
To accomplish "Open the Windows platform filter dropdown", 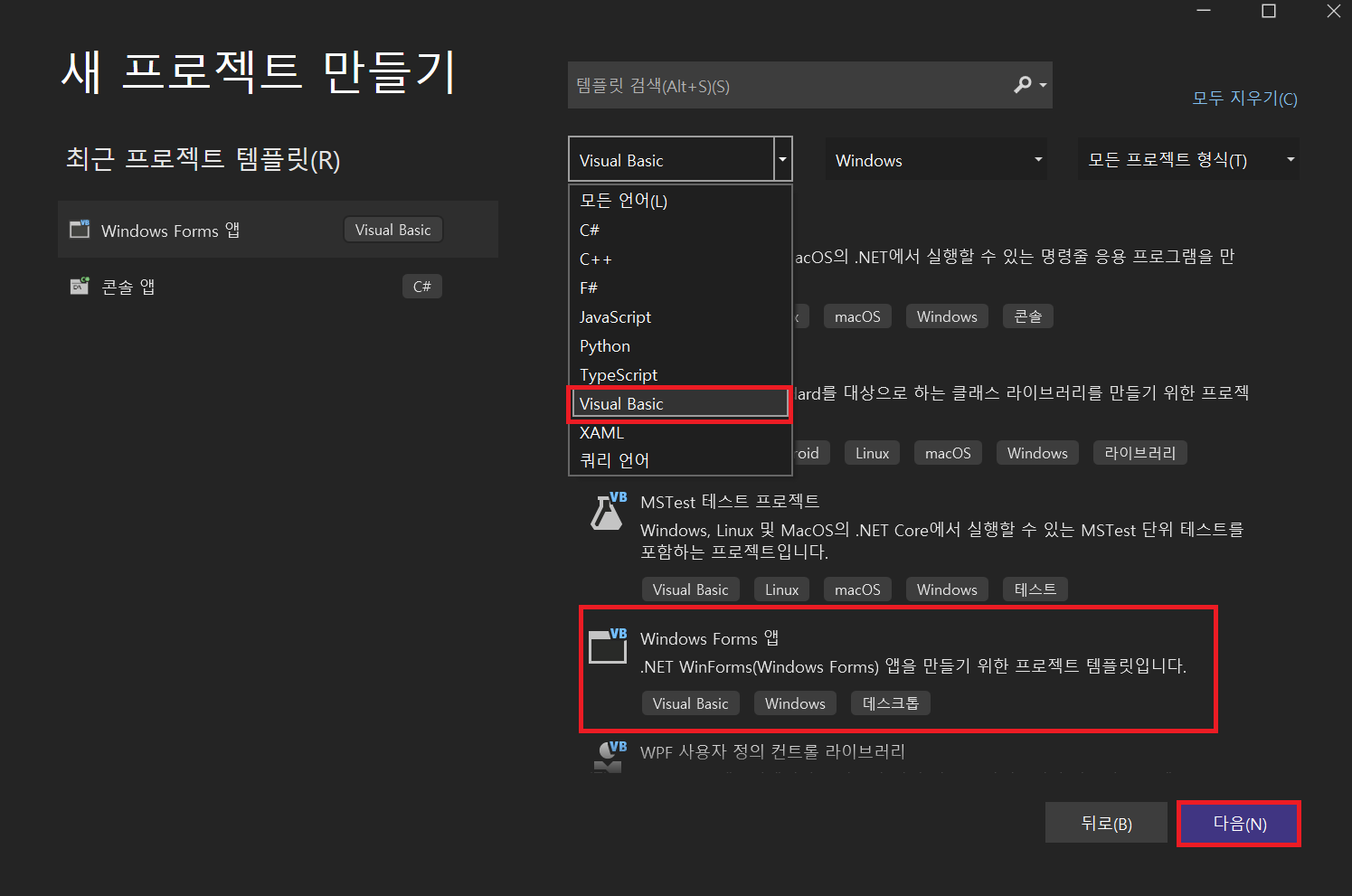I will coord(936,160).
